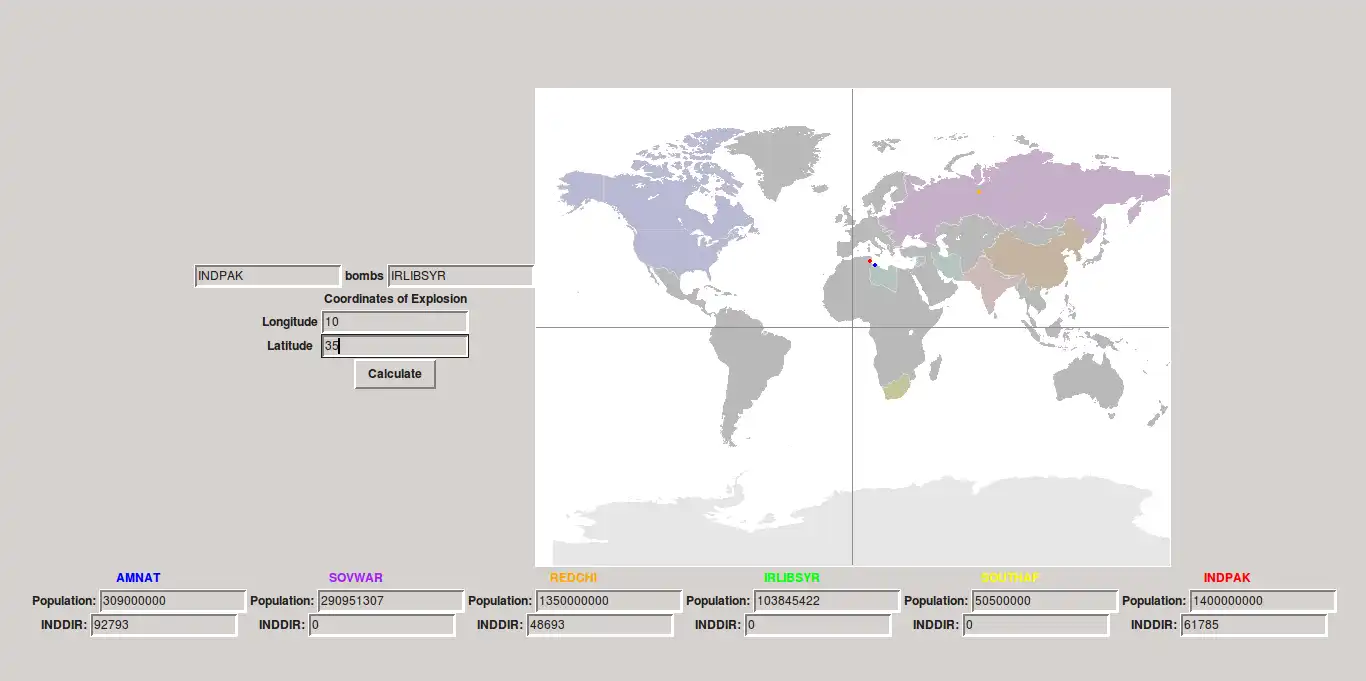Image resolution: width=1366 pixels, height=681 pixels.
Task: Click IRLIBSYR population field 103845422
Action: point(826,601)
